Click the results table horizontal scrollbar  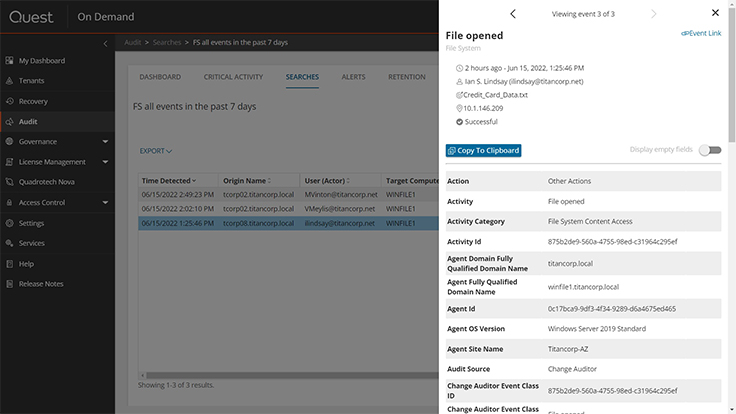(x=292, y=376)
